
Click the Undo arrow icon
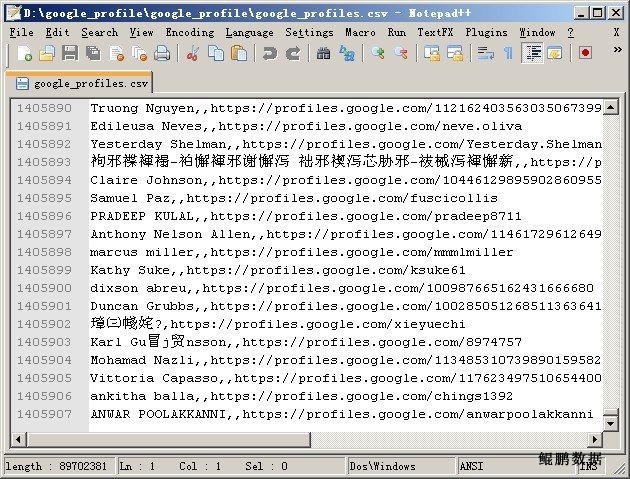pyautogui.click(x=270, y=53)
